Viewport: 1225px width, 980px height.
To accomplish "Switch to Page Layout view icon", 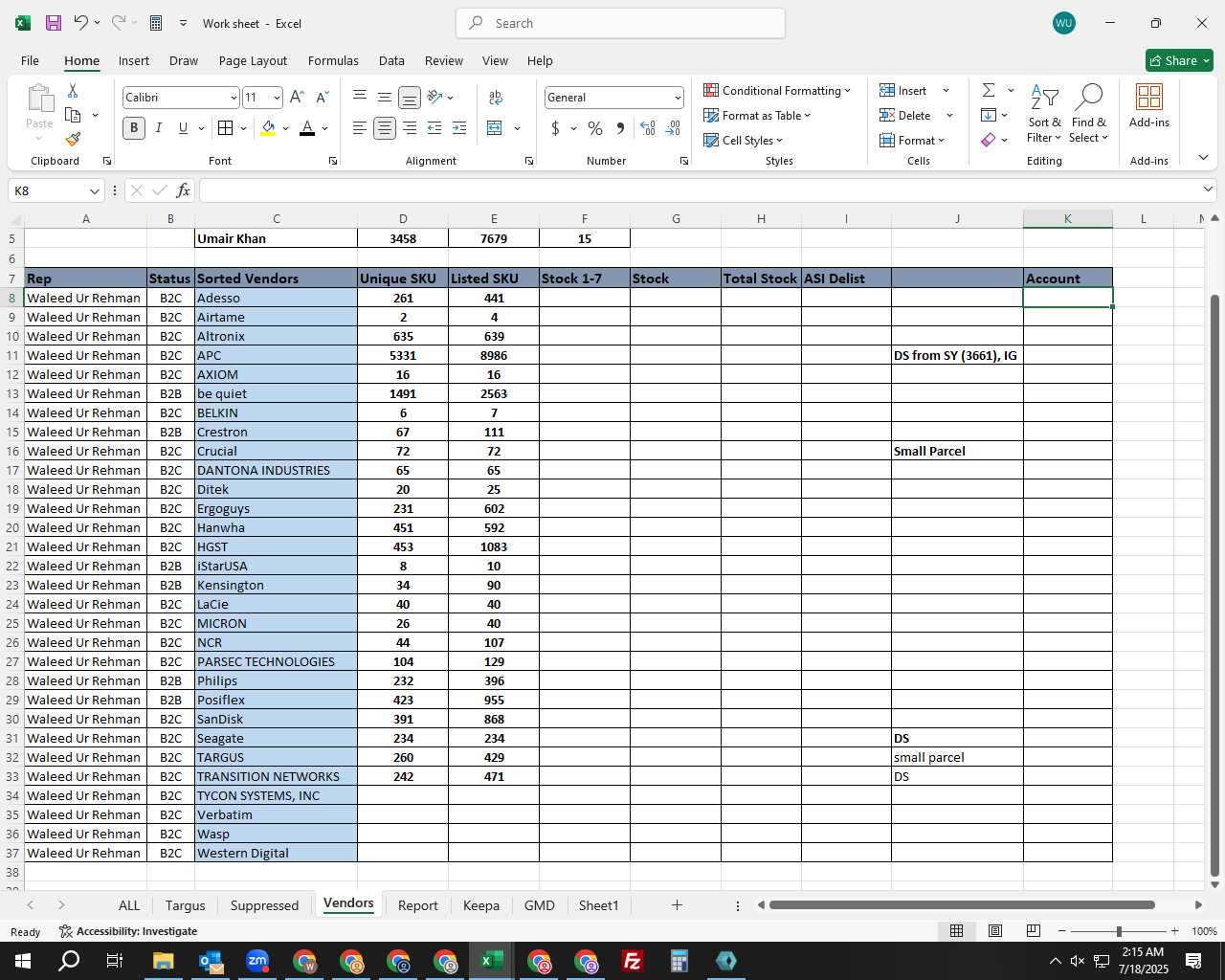I will (995, 931).
